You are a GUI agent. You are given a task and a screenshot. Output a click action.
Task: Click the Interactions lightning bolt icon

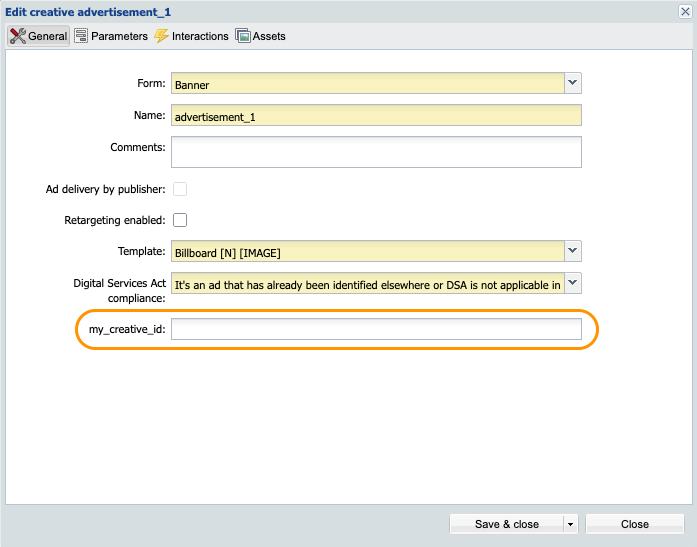(161, 36)
